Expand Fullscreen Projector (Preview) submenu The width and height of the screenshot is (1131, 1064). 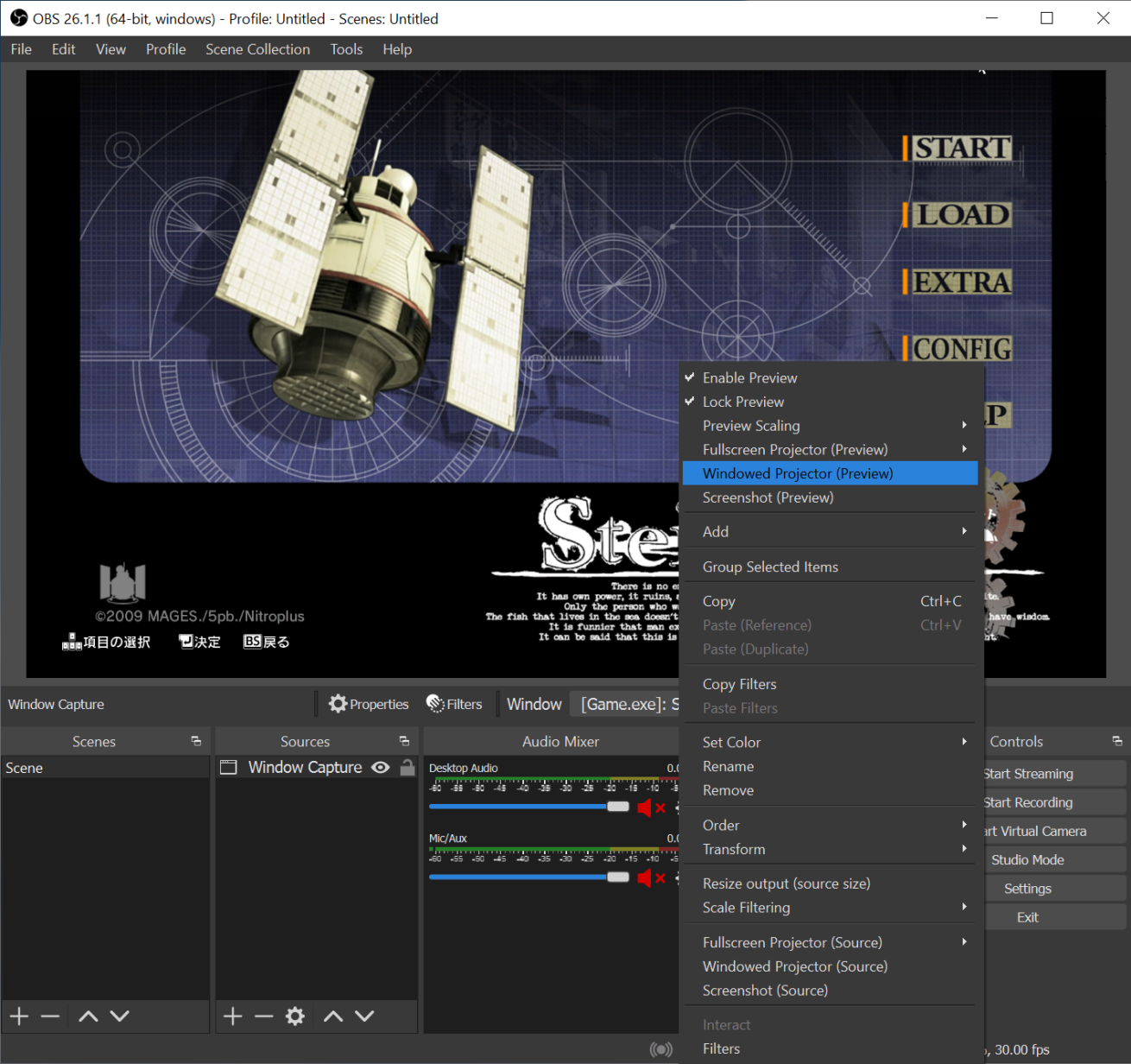click(x=830, y=450)
